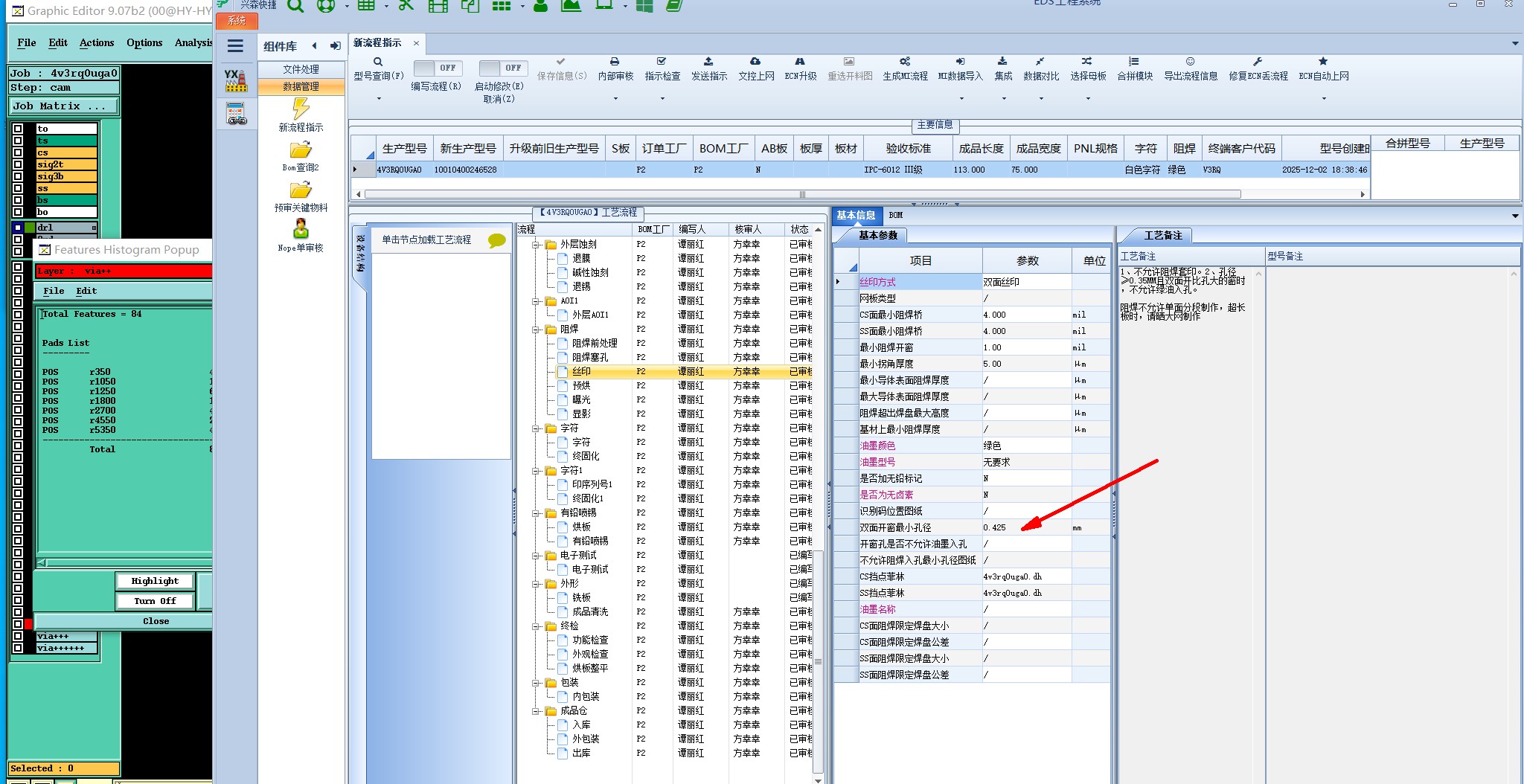Open the Options menu in Graphic Editor
This screenshot has width=1524, height=784.
pos(144,43)
